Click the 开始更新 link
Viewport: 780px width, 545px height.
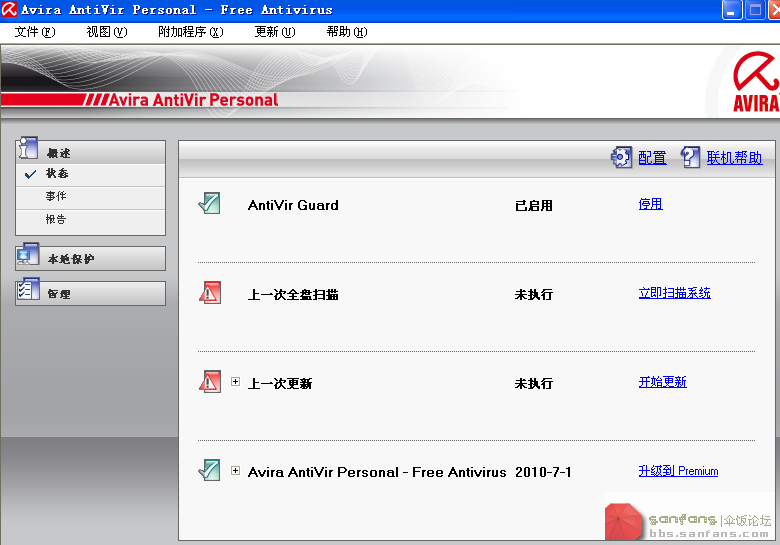(x=663, y=382)
